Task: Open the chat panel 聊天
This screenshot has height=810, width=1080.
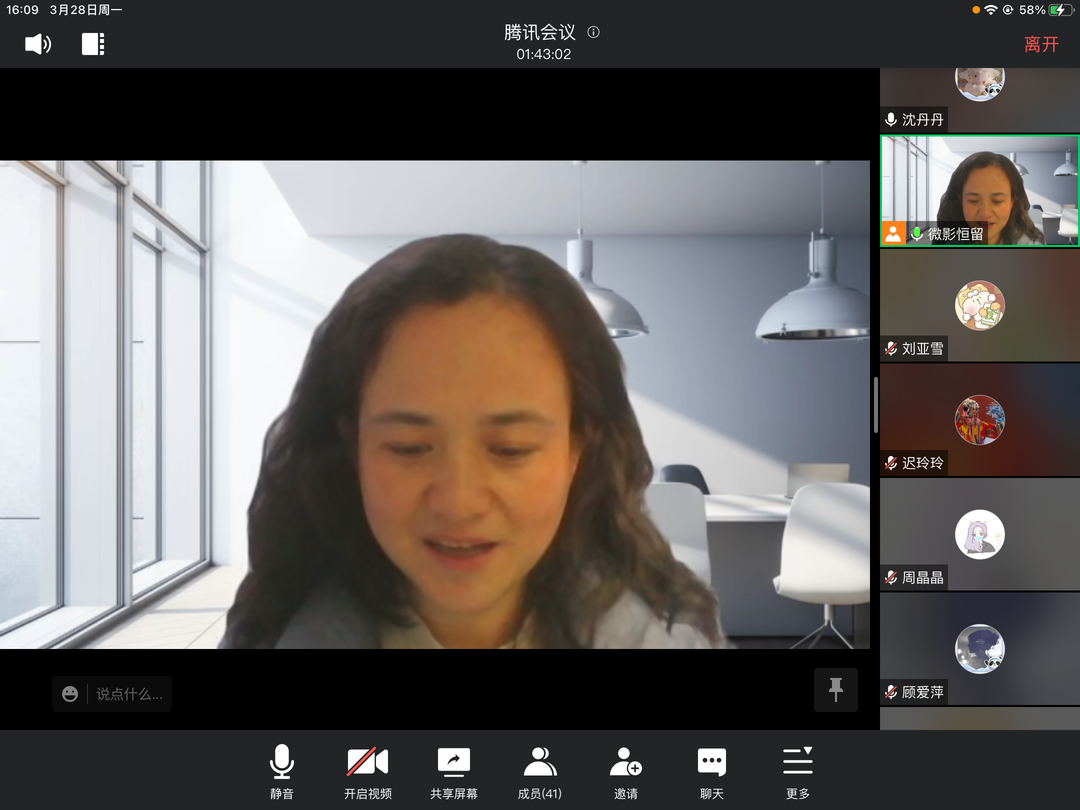Action: 712,771
